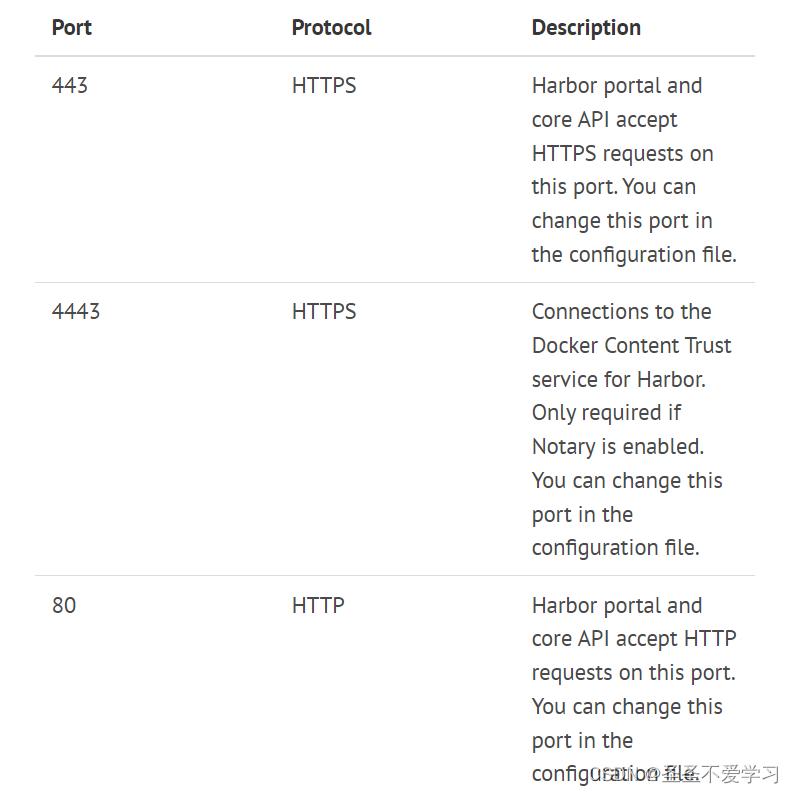This screenshot has width=793, height=793.
Task: Click 'requests on this port.' text
Action: [x=634, y=673]
